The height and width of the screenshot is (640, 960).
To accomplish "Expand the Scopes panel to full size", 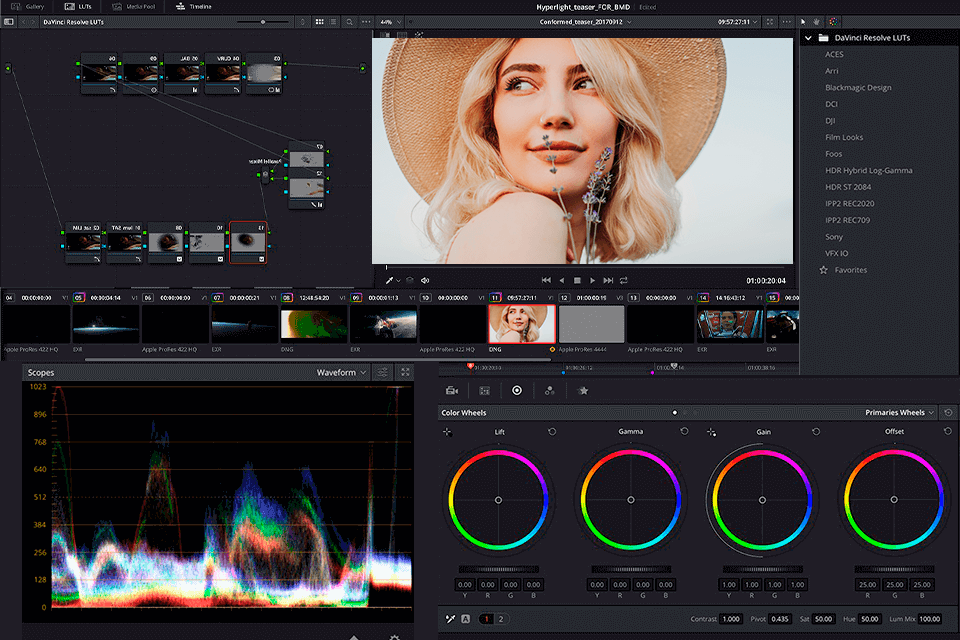I will point(405,372).
